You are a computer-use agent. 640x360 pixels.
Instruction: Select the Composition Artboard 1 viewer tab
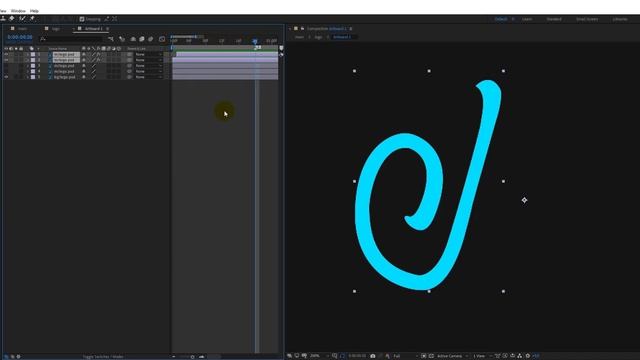point(327,29)
